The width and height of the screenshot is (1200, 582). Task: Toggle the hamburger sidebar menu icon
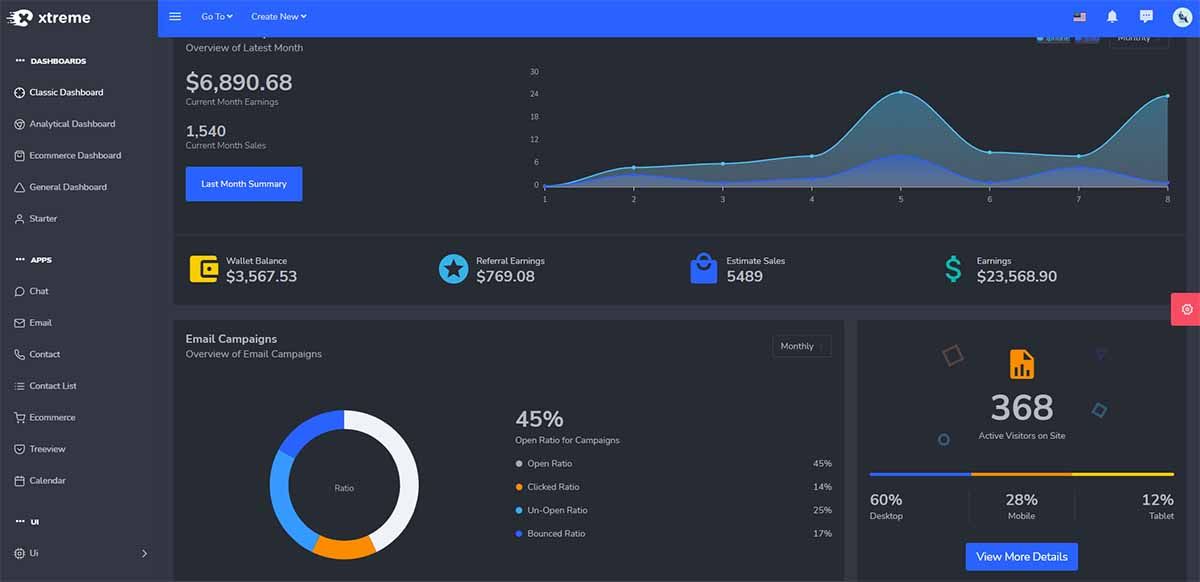pyautogui.click(x=175, y=16)
